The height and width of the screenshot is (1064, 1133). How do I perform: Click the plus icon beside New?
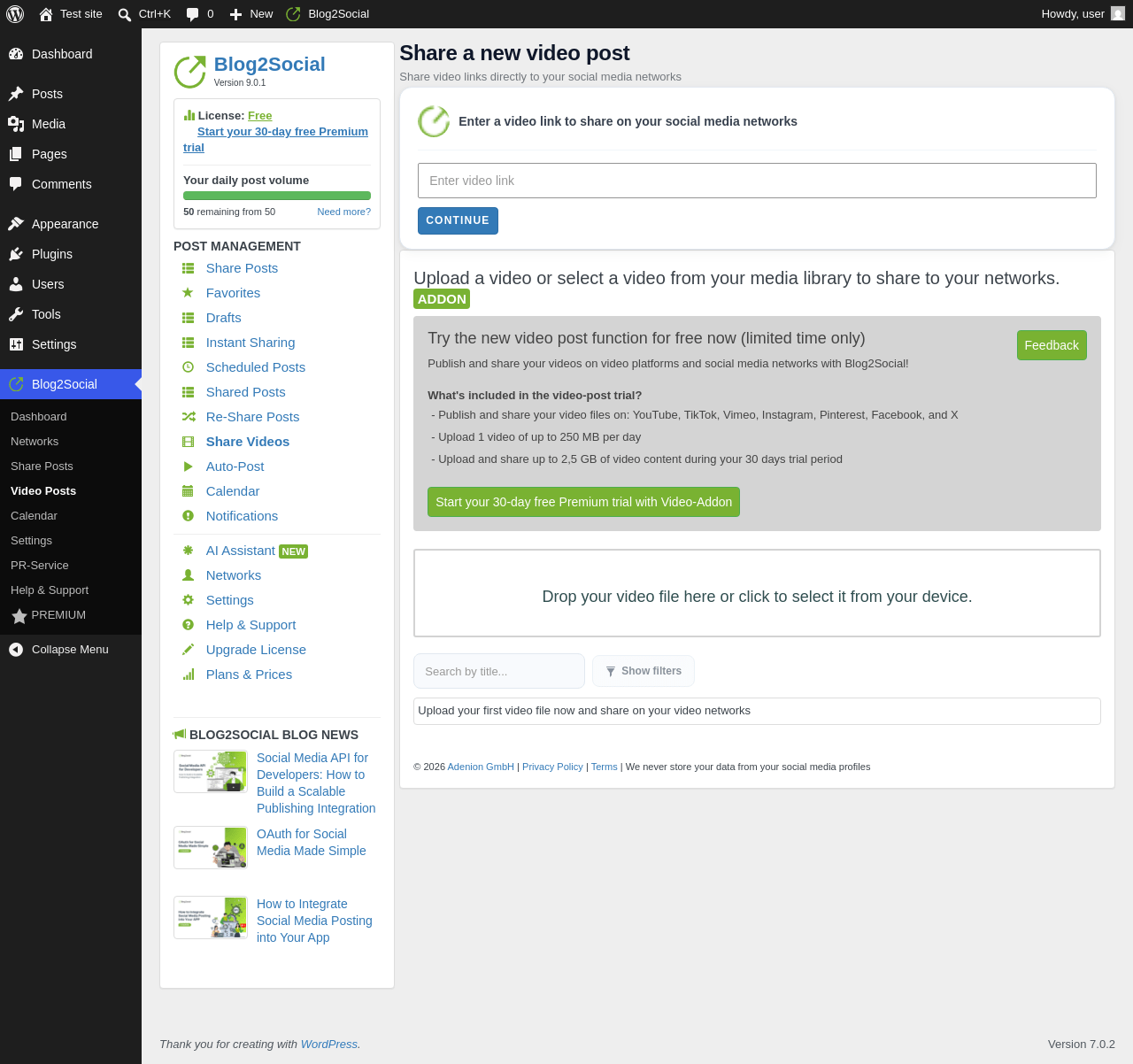(x=236, y=14)
